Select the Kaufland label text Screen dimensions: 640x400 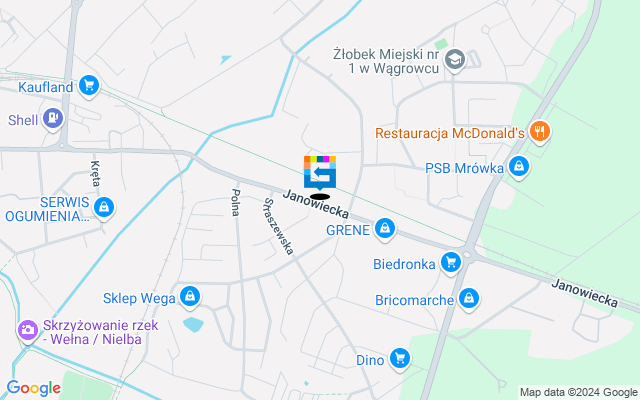click(46, 87)
